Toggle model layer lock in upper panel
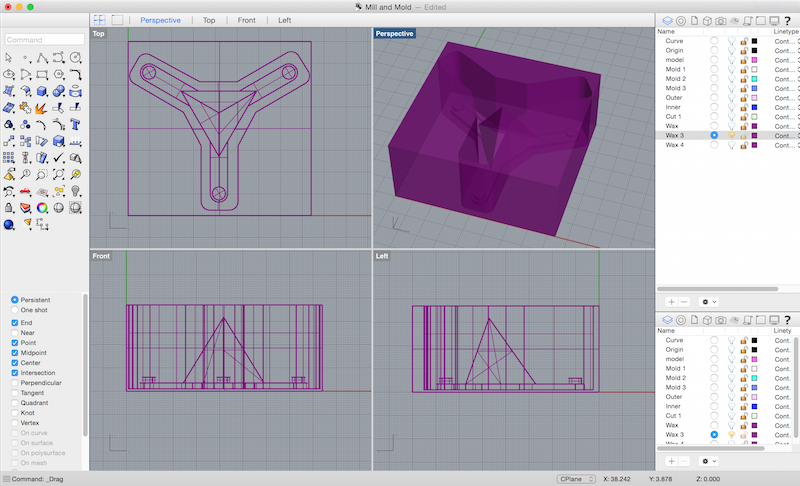The width and height of the screenshot is (800, 486). pyautogui.click(x=744, y=60)
